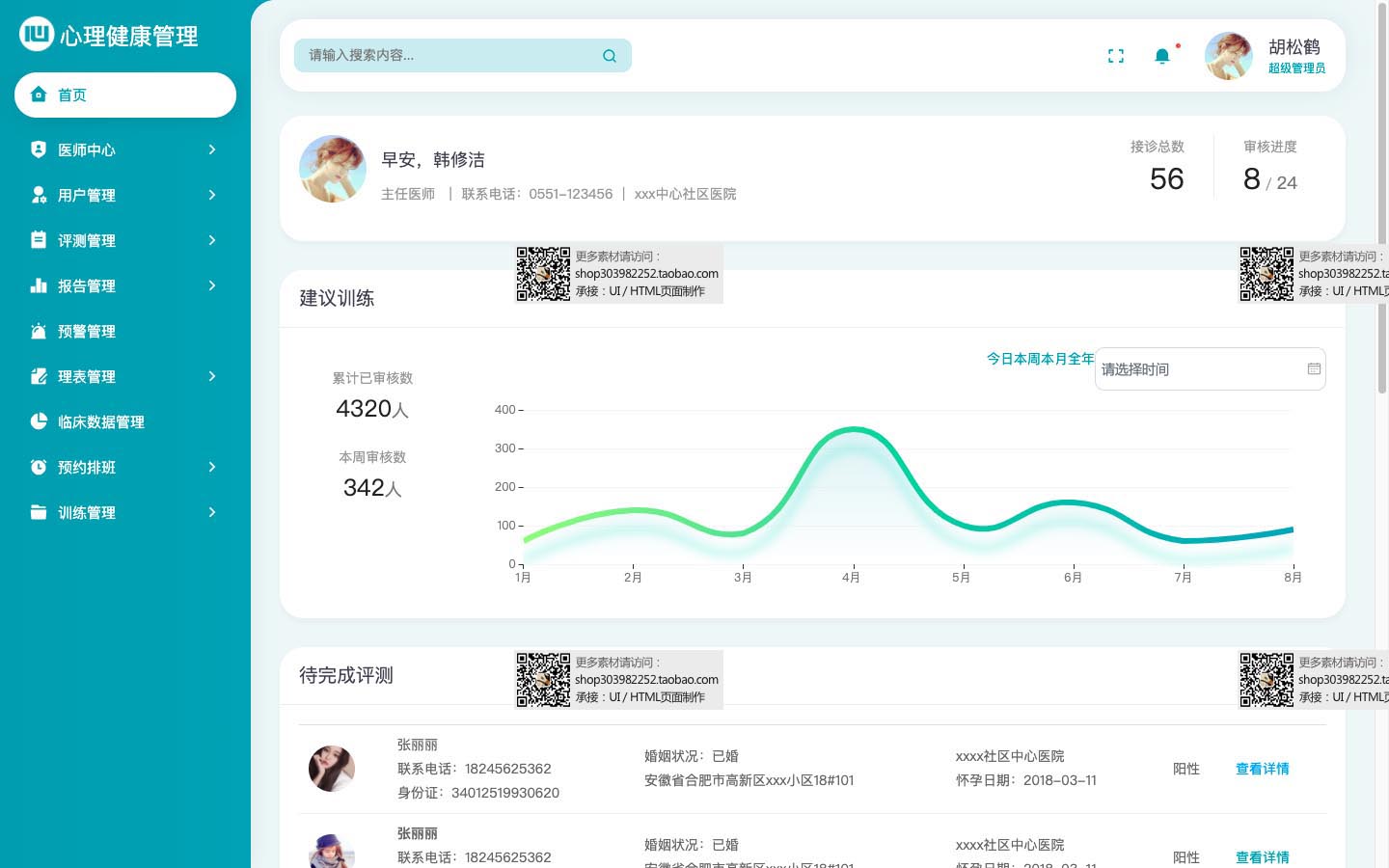This screenshot has width=1389, height=868.
Task: Open the notification bell
Action: [1162, 56]
